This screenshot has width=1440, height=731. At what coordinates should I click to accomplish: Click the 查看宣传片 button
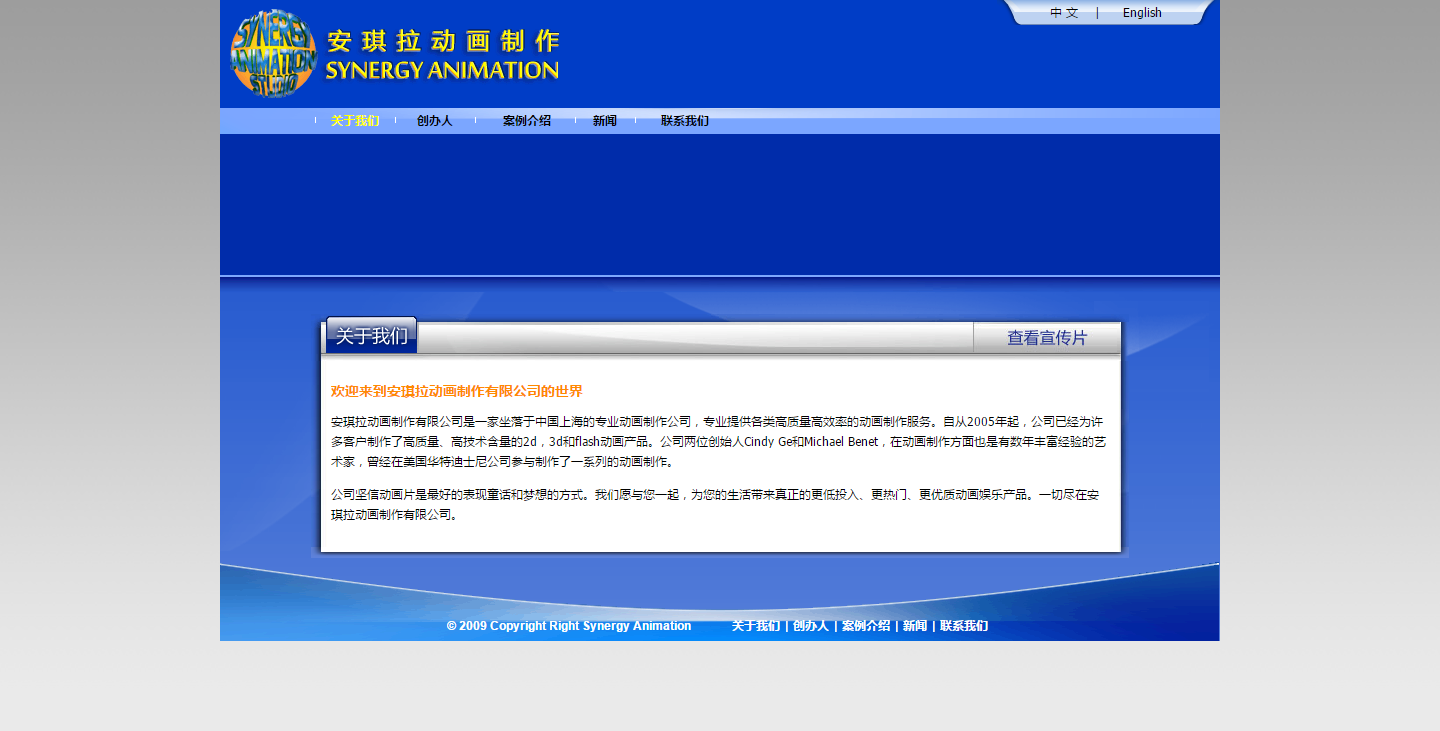pos(1047,338)
